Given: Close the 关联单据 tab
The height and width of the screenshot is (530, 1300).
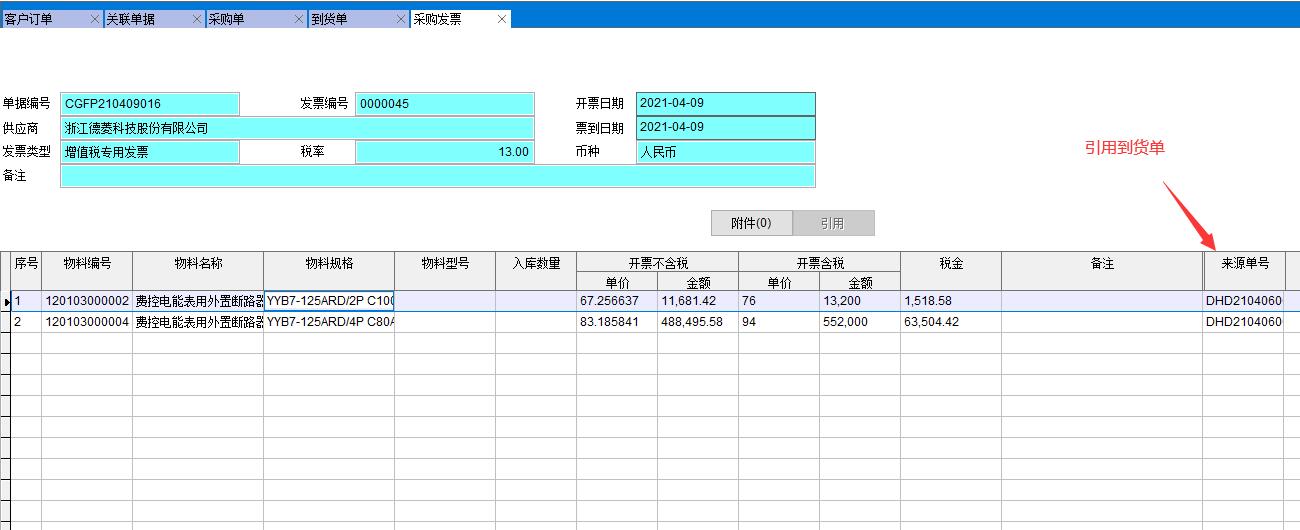Looking at the screenshot, I should click(x=197, y=19).
